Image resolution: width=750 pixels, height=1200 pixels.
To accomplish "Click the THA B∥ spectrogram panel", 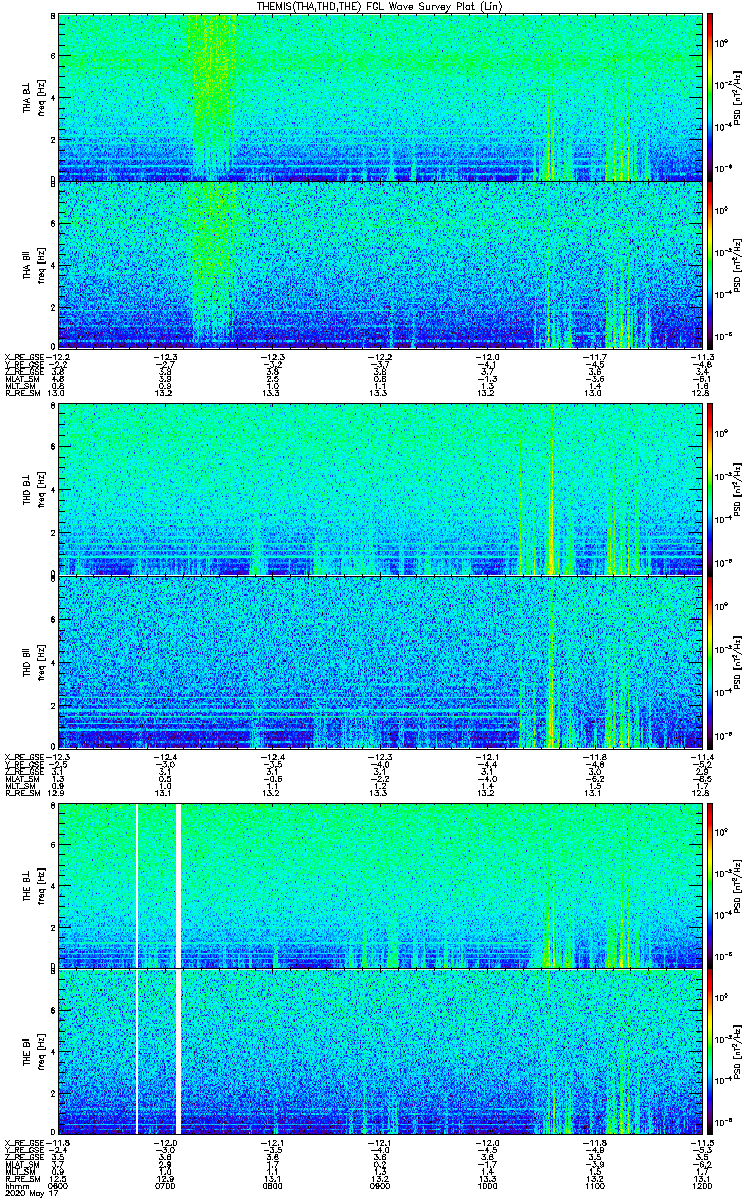I will pyautogui.click(x=379, y=264).
